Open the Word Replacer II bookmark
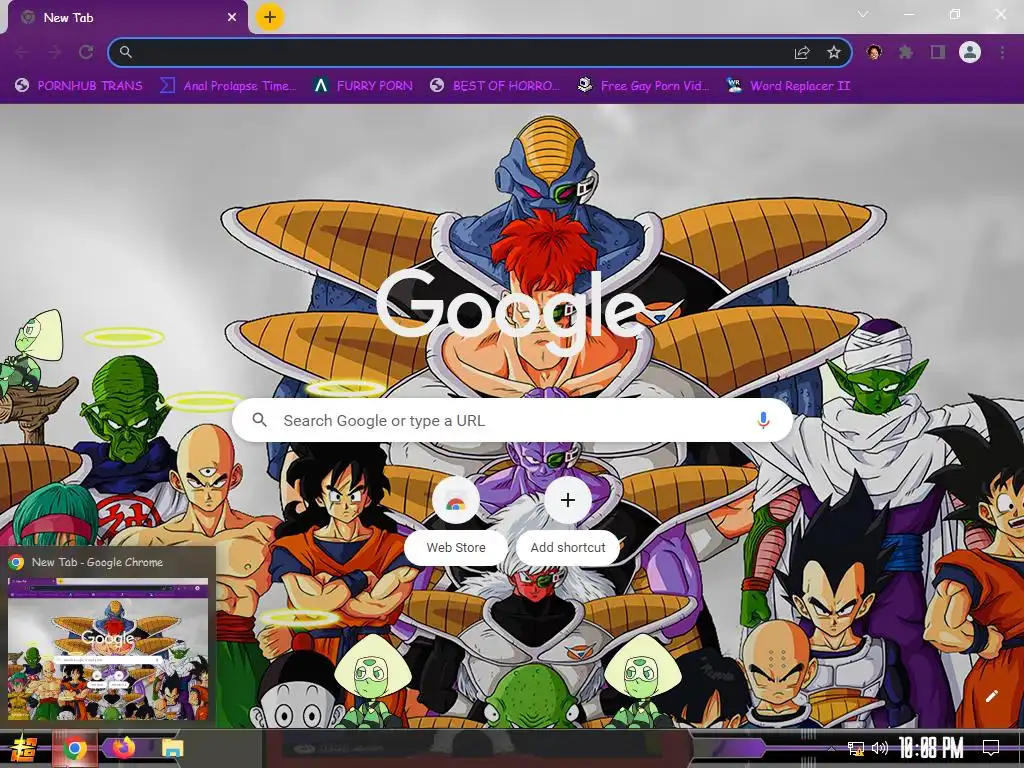Screen dimensions: 1024x768 click(789, 86)
